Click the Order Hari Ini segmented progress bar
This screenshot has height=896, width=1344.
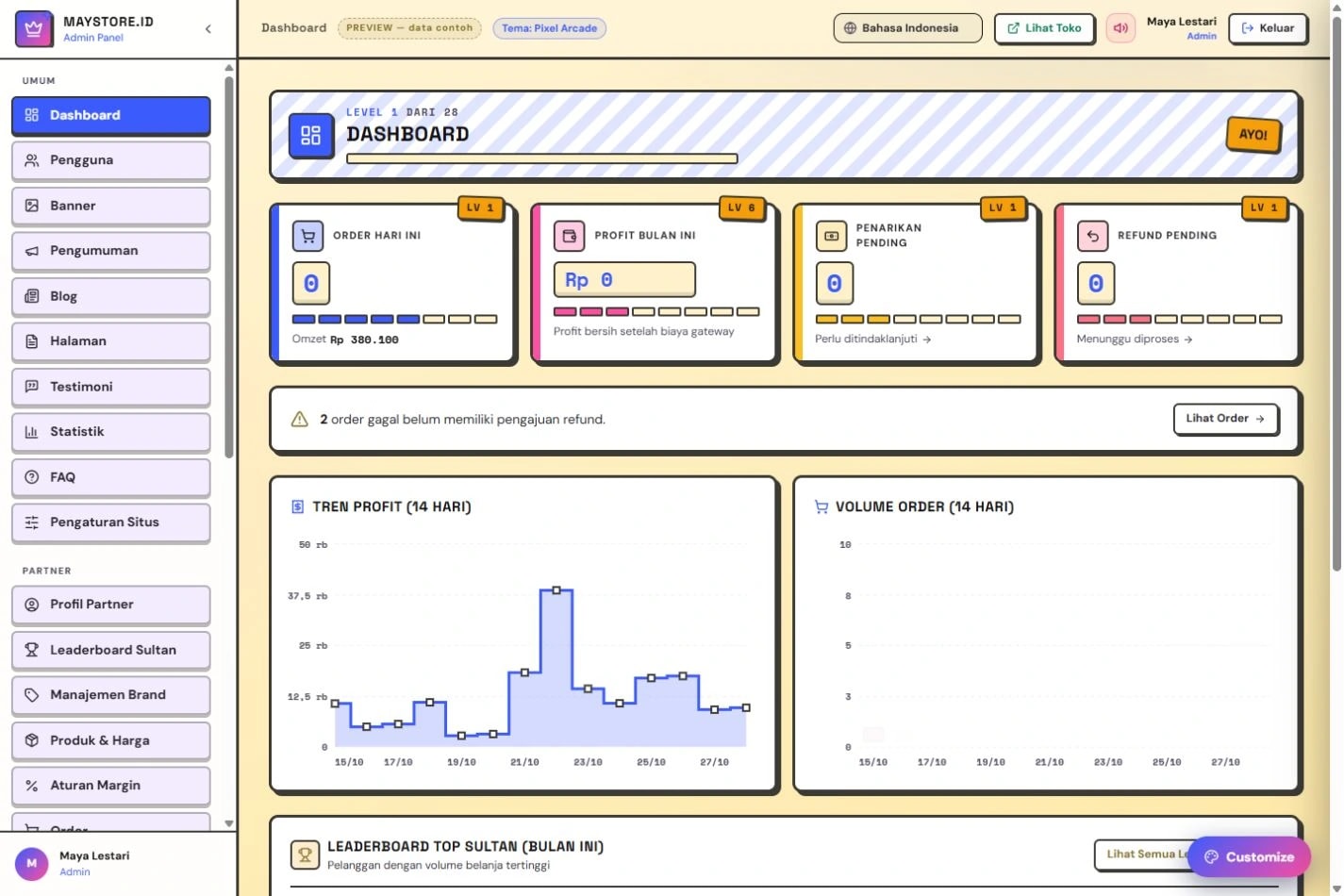(394, 320)
